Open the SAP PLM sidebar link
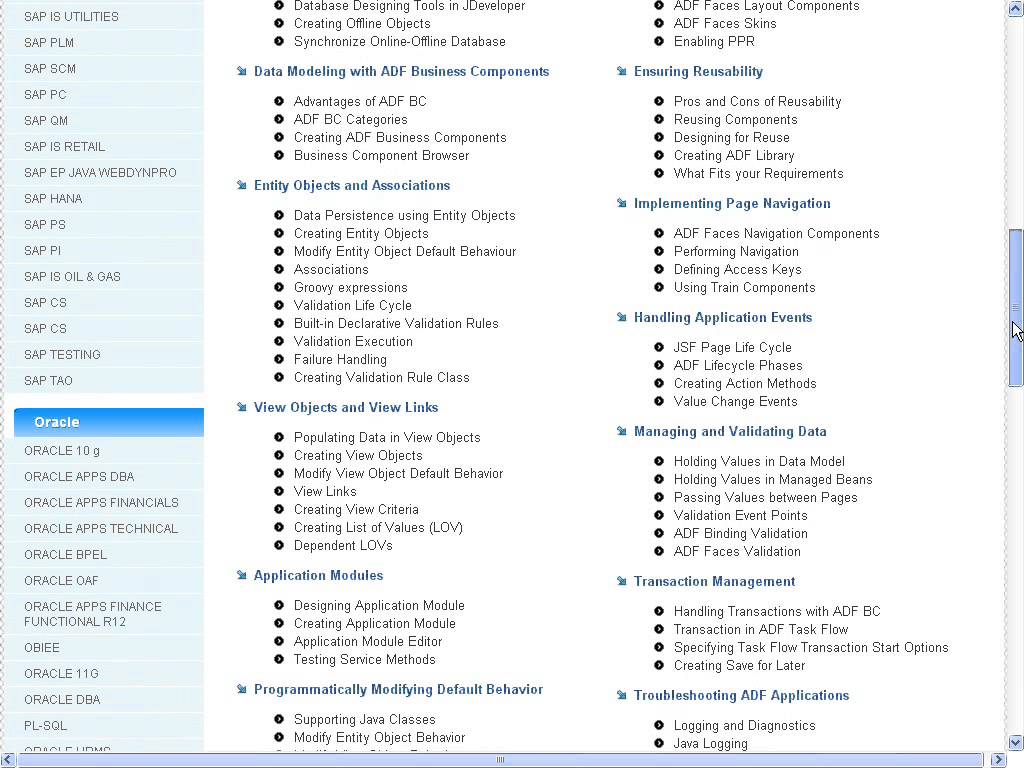This screenshot has height=768, width=1024. coord(49,43)
